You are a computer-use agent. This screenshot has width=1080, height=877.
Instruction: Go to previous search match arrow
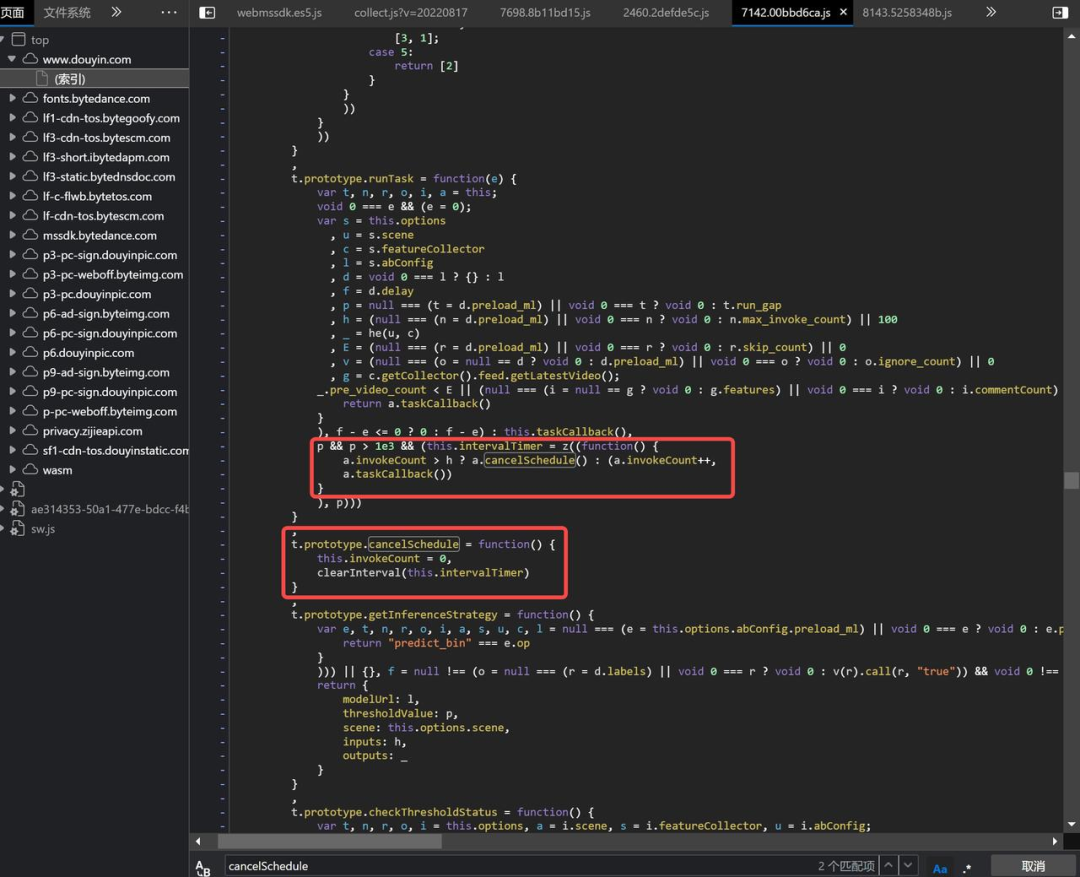pyautogui.click(x=889, y=865)
